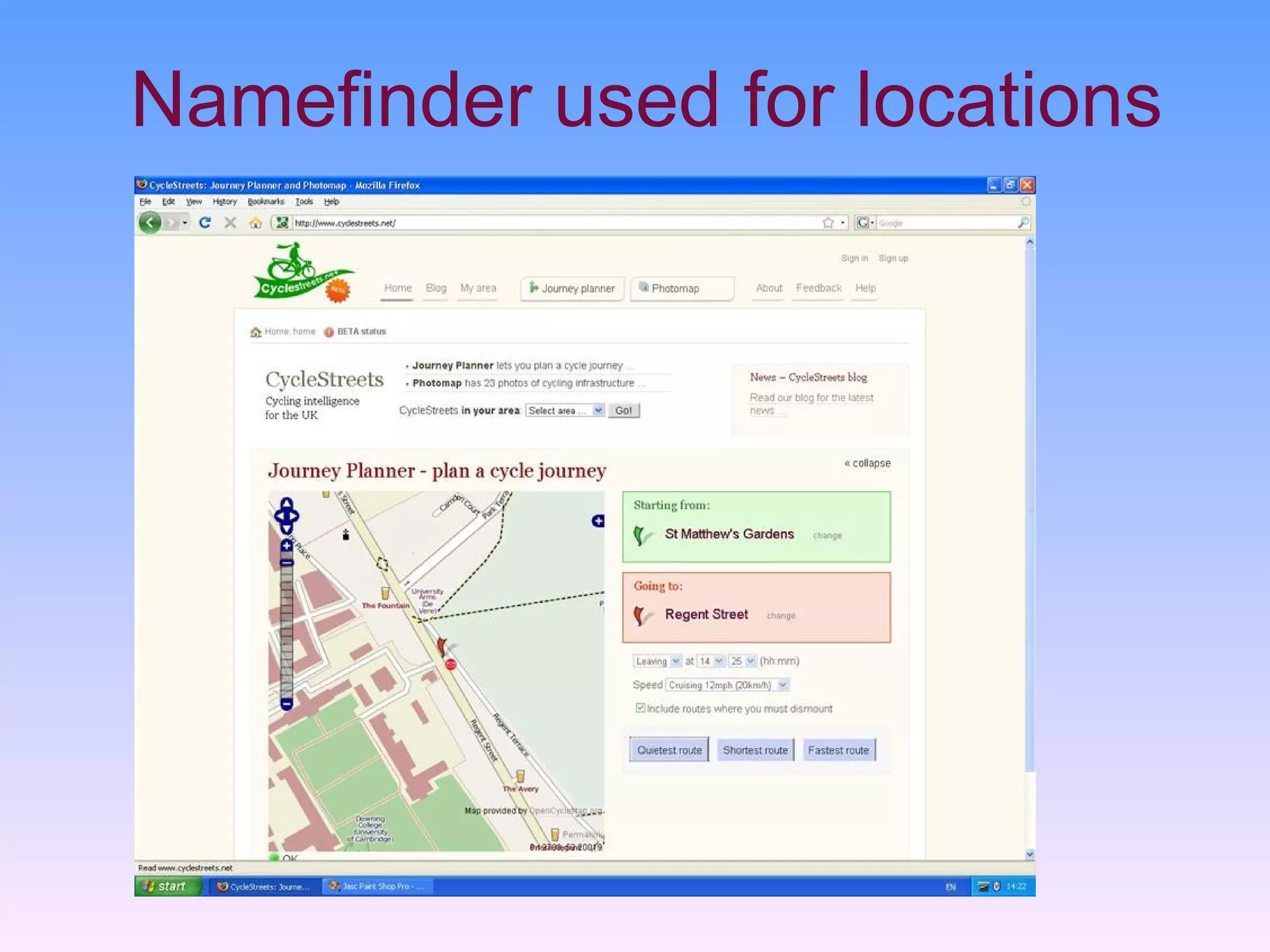The width and height of the screenshot is (1270, 952).
Task: Click the Windows start button
Action: [x=168, y=886]
